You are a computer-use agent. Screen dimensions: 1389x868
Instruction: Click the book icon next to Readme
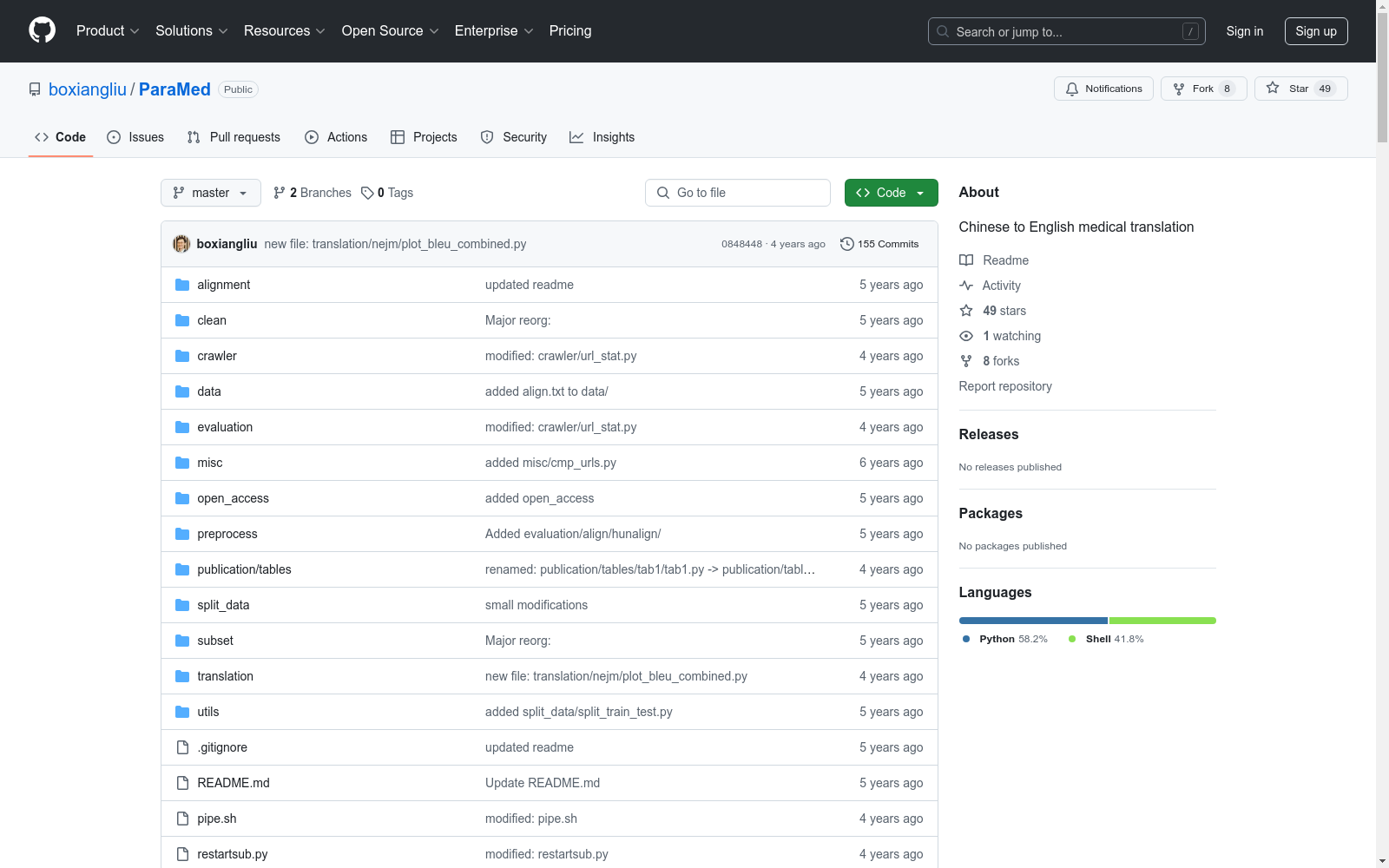pyautogui.click(x=966, y=260)
